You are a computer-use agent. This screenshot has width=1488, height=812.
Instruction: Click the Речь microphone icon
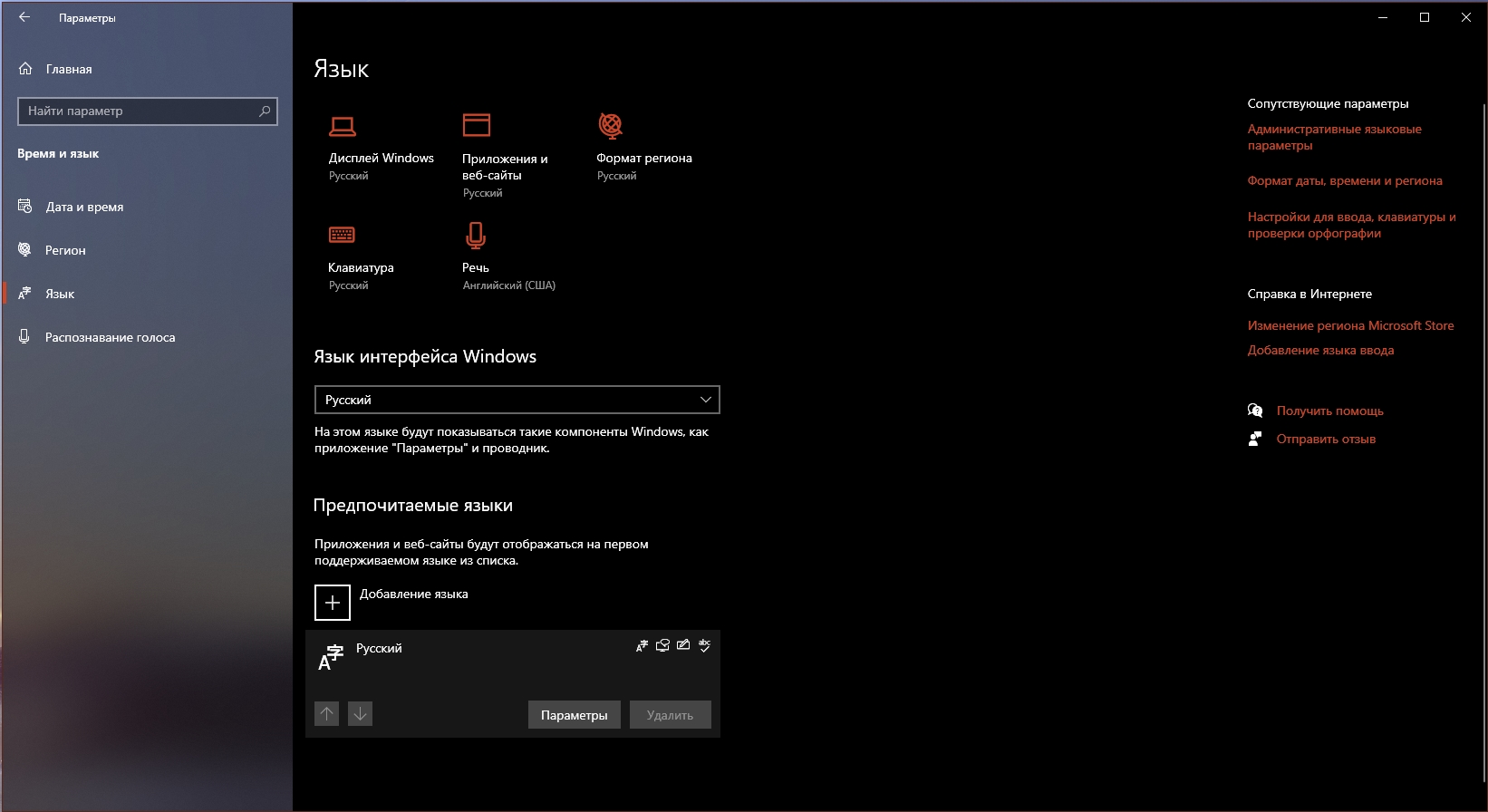476,236
